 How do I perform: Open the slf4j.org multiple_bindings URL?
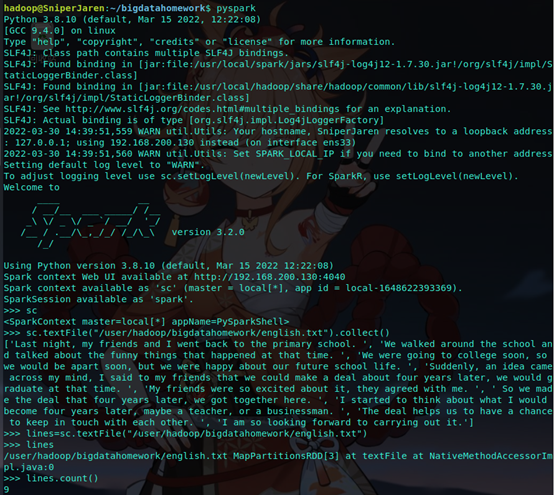coord(202,109)
